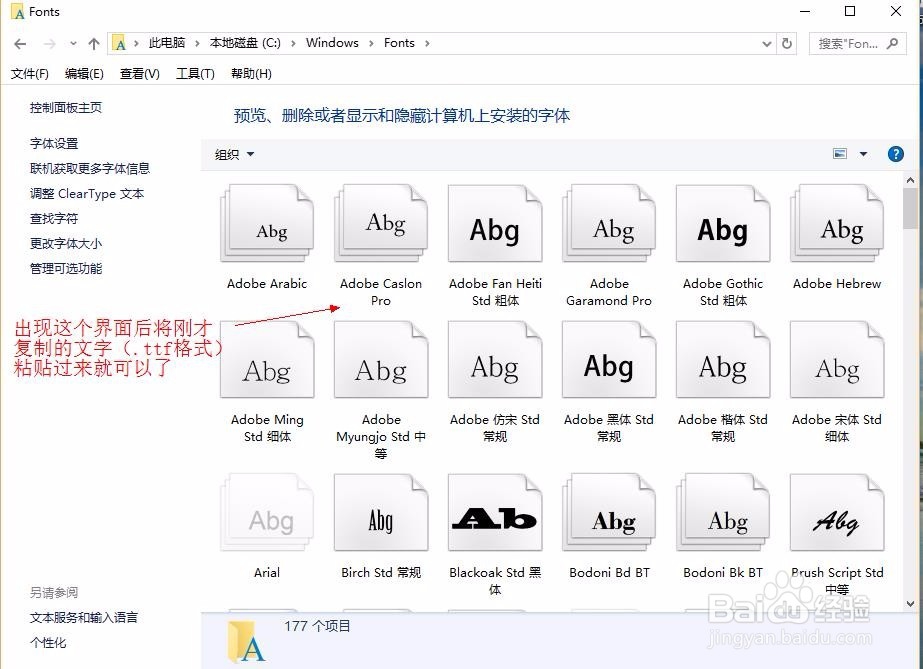Open 管理可选功能 link
923x669 pixels.
[x=66, y=269]
